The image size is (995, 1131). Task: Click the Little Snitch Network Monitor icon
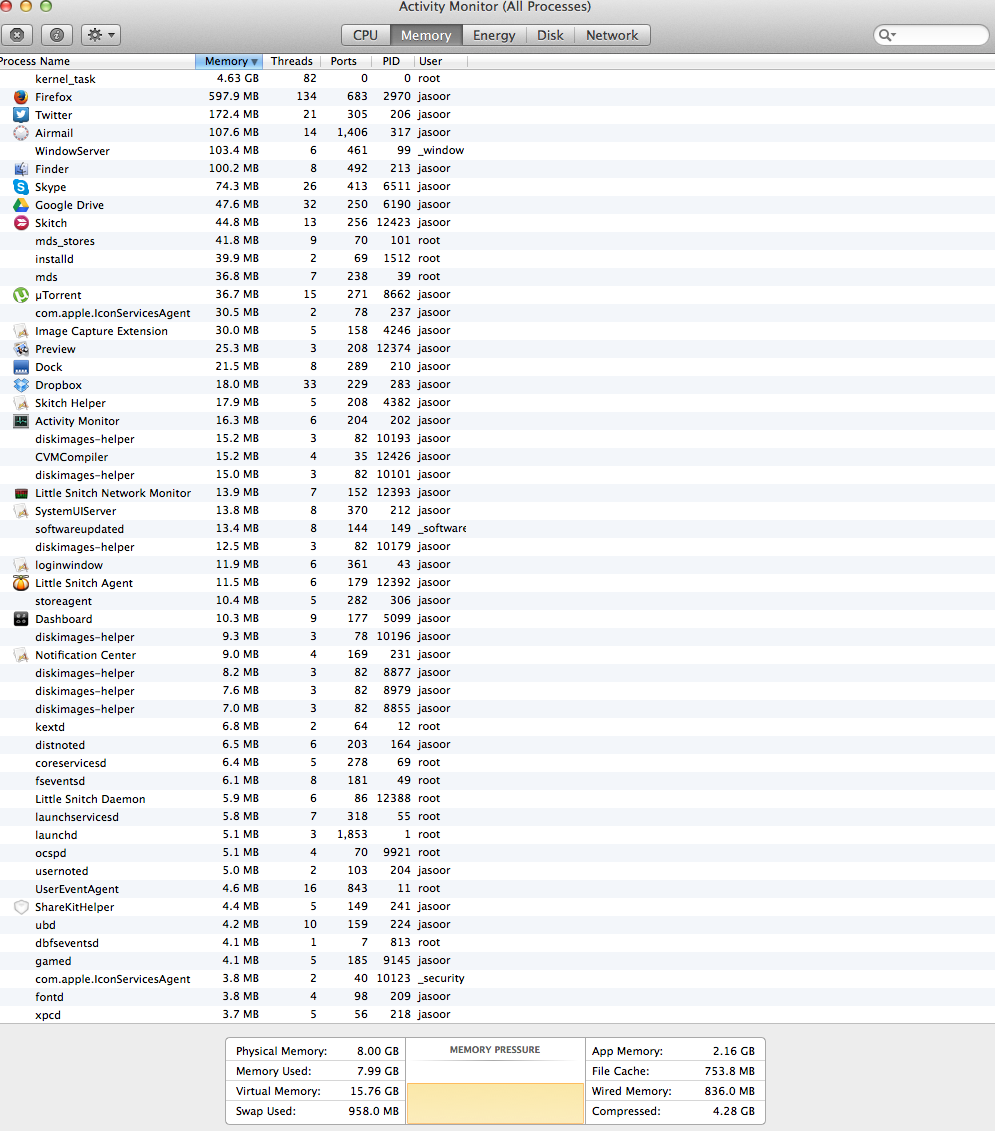(x=21, y=493)
